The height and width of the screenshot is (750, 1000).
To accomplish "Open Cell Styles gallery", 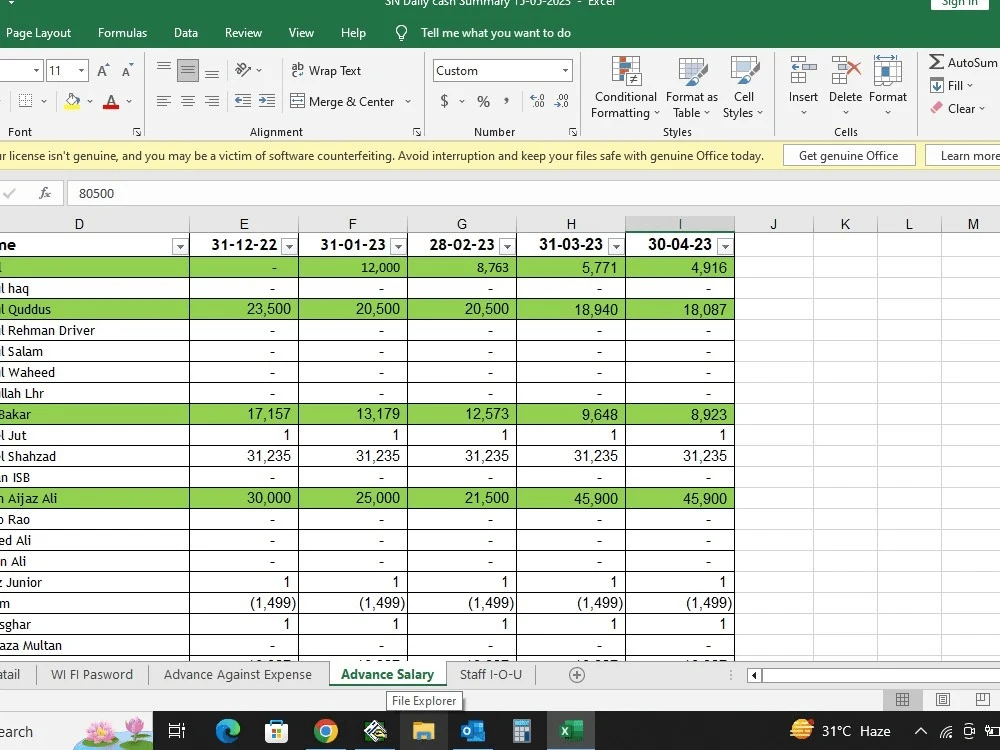I will pyautogui.click(x=743, y=87).
